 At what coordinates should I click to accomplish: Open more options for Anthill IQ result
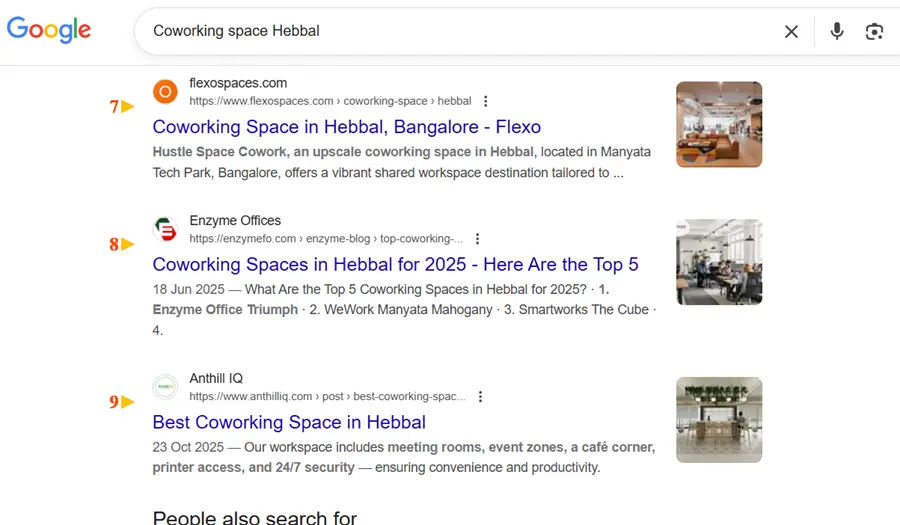(480, 397)
